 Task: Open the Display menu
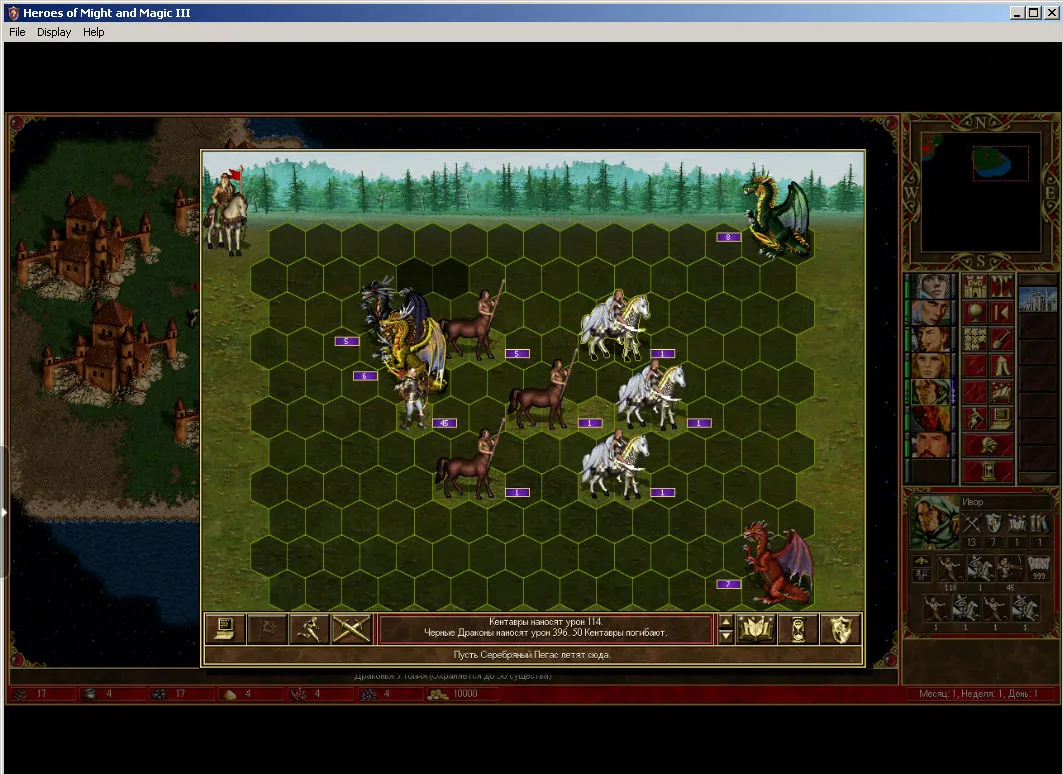[x=54, y=32]
